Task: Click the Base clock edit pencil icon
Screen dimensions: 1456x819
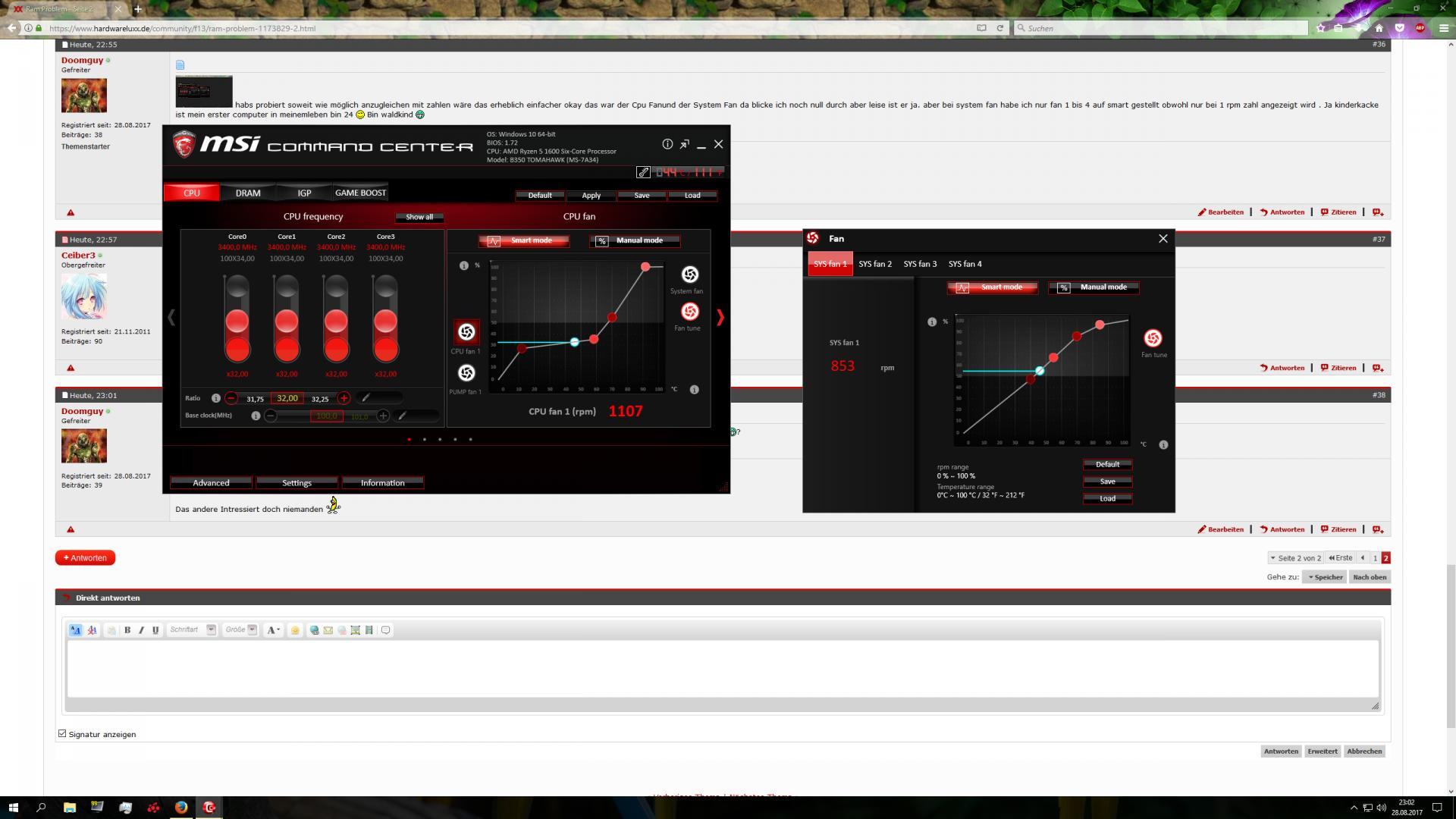Action: [403, 416]
